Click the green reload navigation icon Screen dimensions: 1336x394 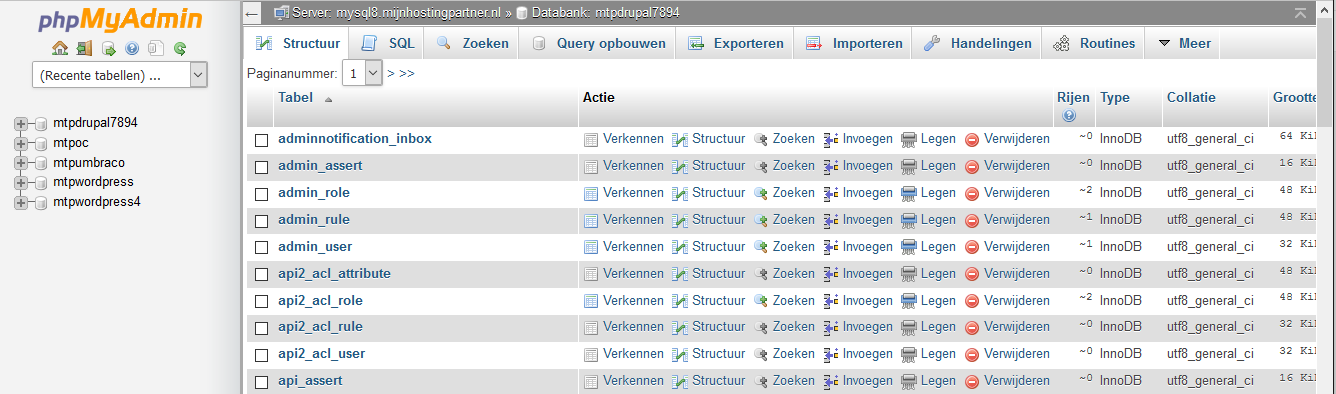[180, 47]
